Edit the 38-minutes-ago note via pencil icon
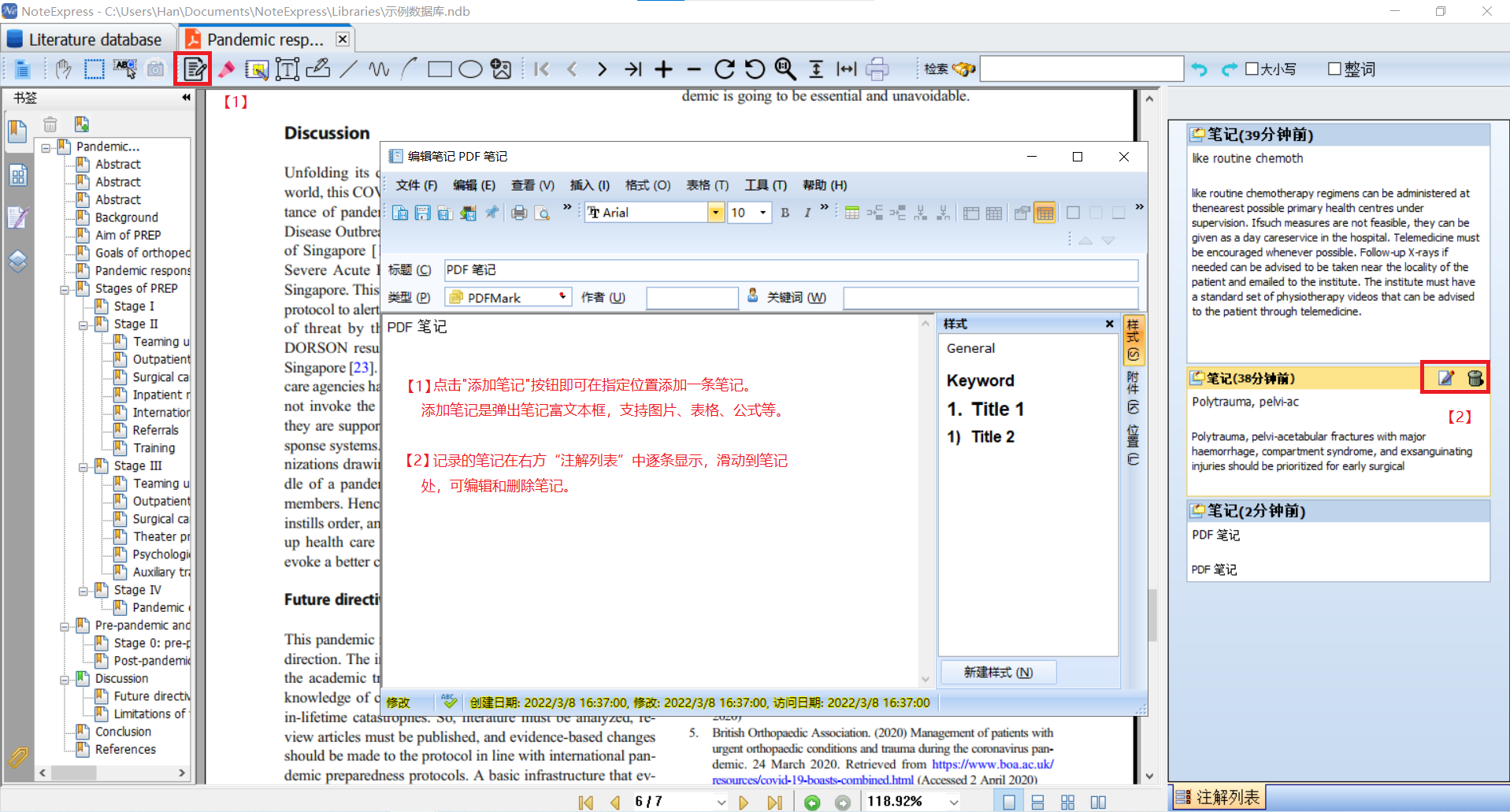The width and height of the screenshot is (1510, 812). (1445, 379)
